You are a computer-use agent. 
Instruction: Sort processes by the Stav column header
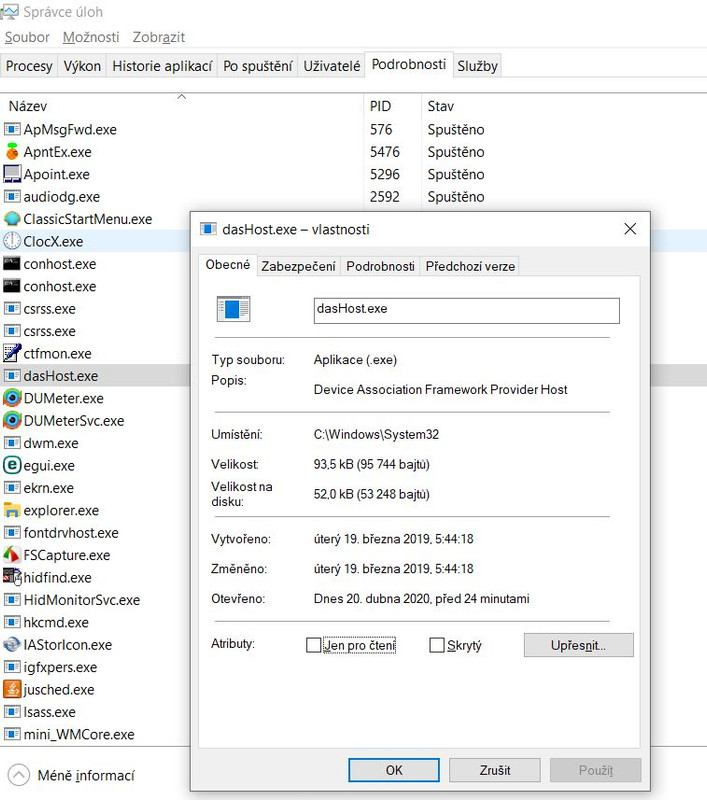(x=441, y=106)
